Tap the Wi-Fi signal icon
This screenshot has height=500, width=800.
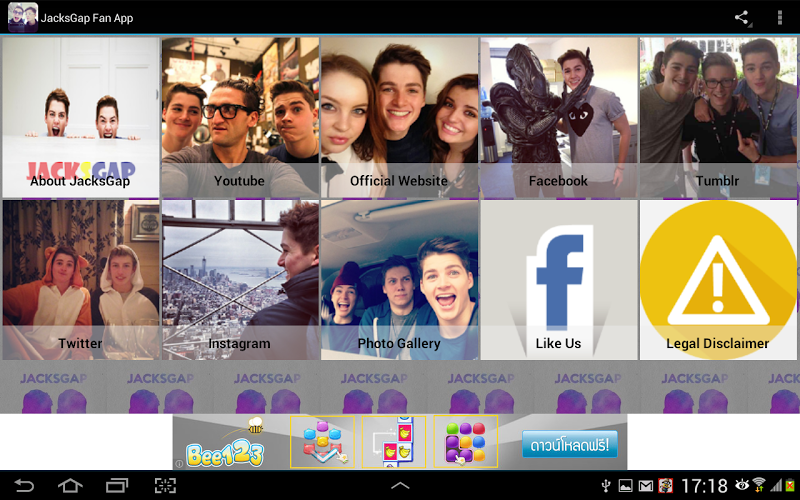pyautogui.click(x=759, y=485)
